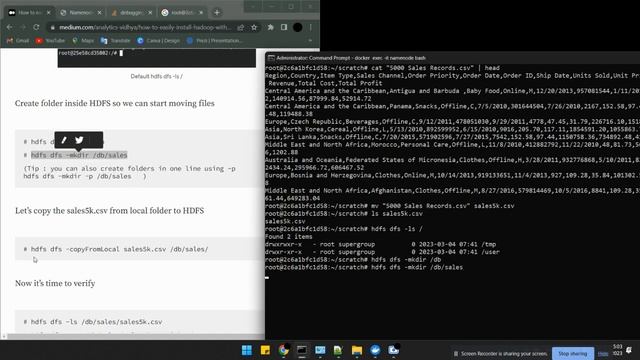Click highlighter icon in Medium selection popup

pos(64,140)
